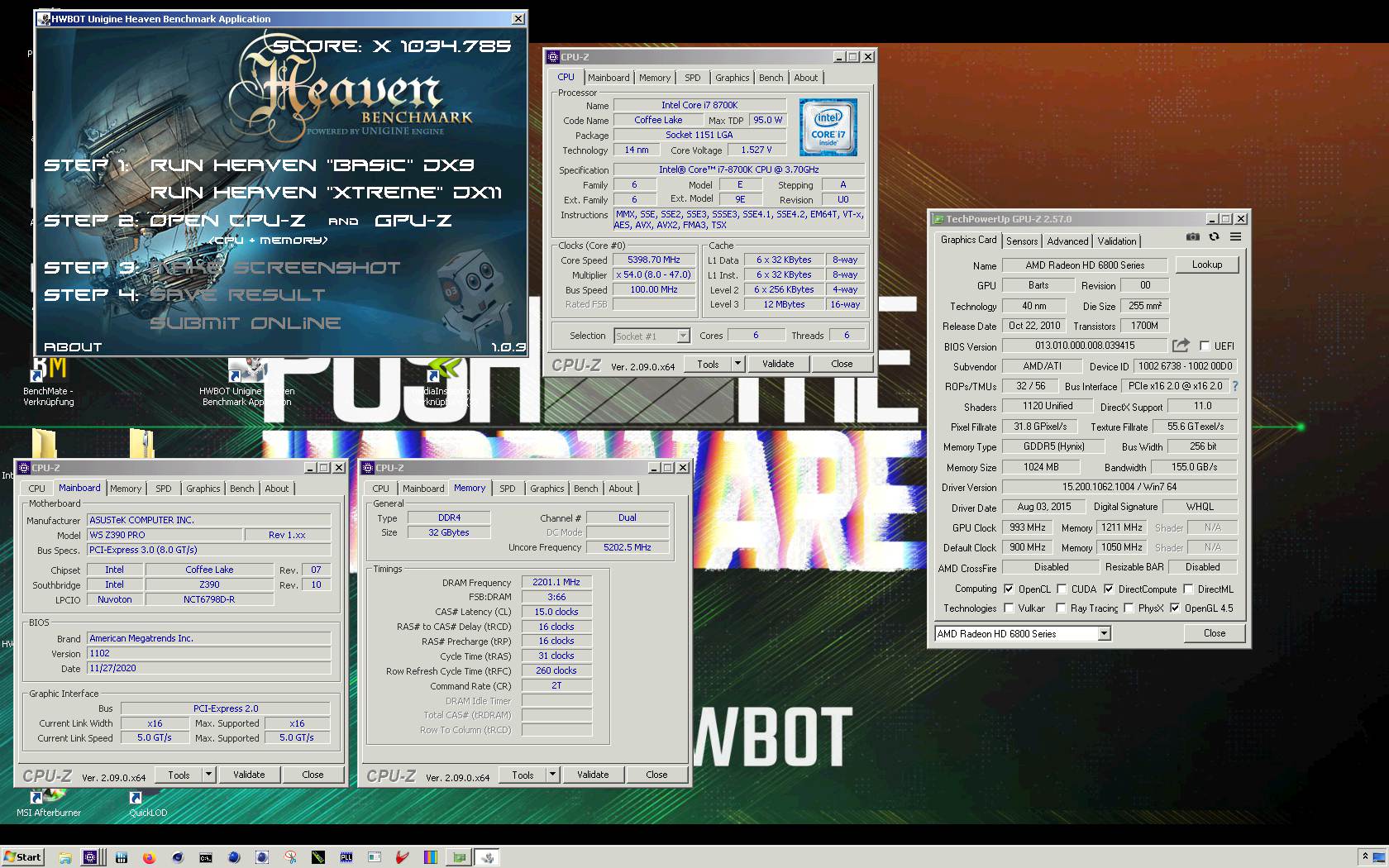Toggle the OpenCL checkbox
The image size is (1389, 868).
(x=1009, y=589)
